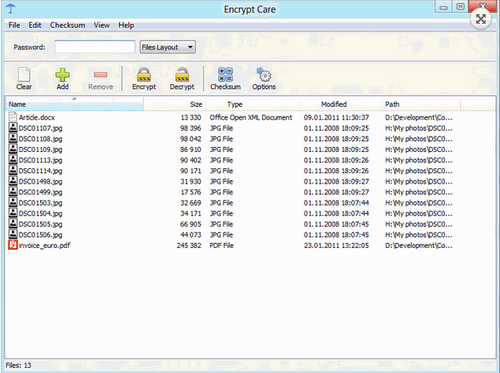This screenshot has width=500, height=373.
Task: Click the DSC01498.jpg image icon
Action: coord(13,181)
